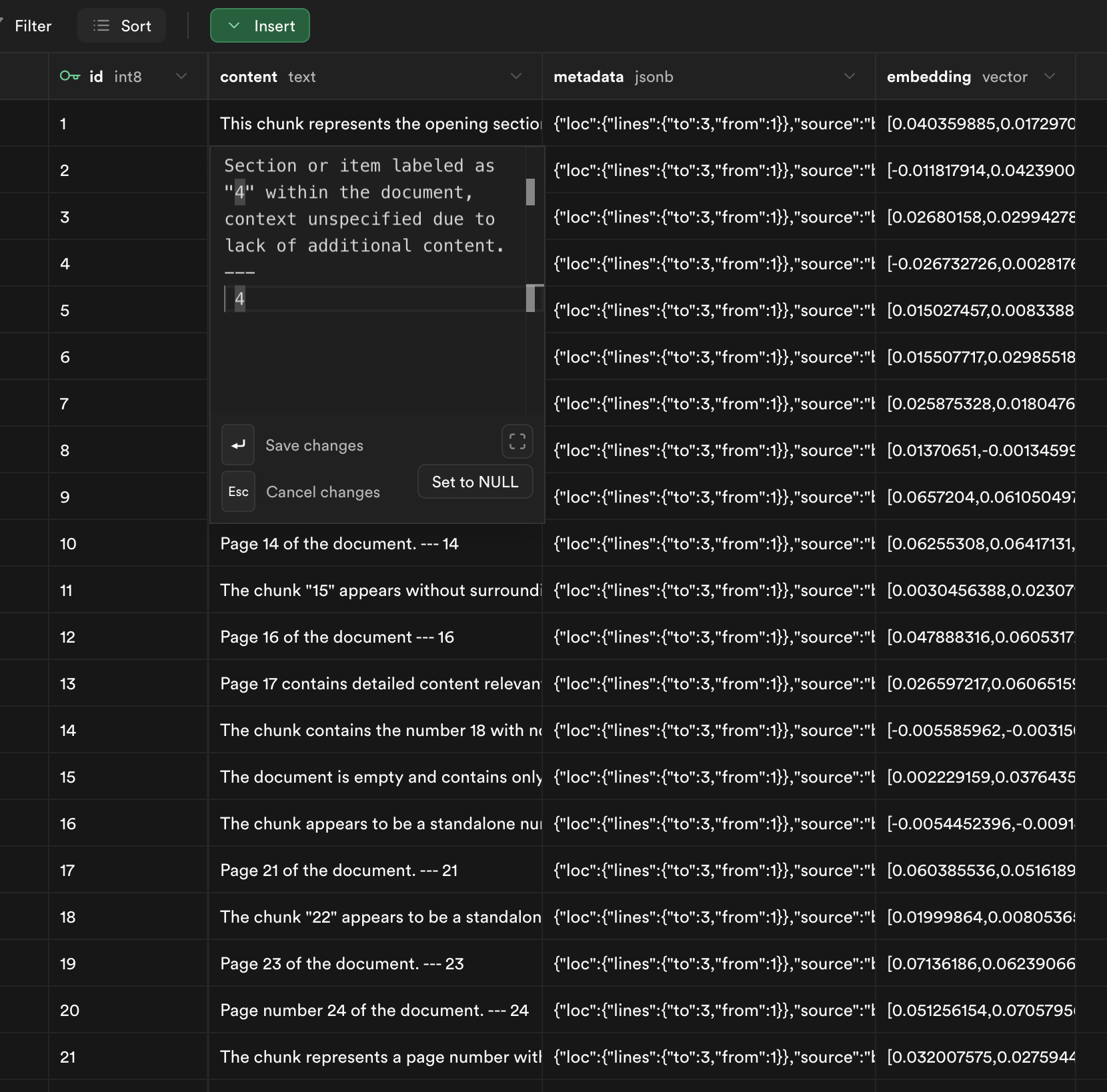This screenshot has width=1107, height=1092.
Task: Open the Insert menu
Action: tap(260, 26)
